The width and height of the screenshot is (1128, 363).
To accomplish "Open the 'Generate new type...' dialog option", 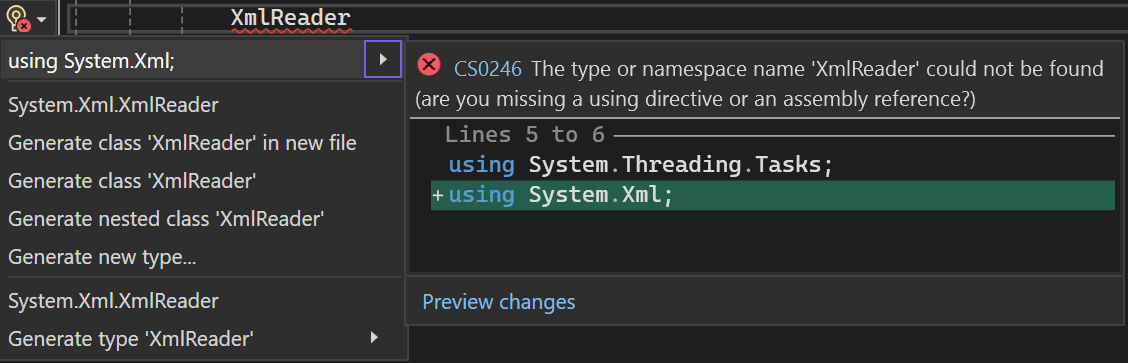I will [102, 257].
